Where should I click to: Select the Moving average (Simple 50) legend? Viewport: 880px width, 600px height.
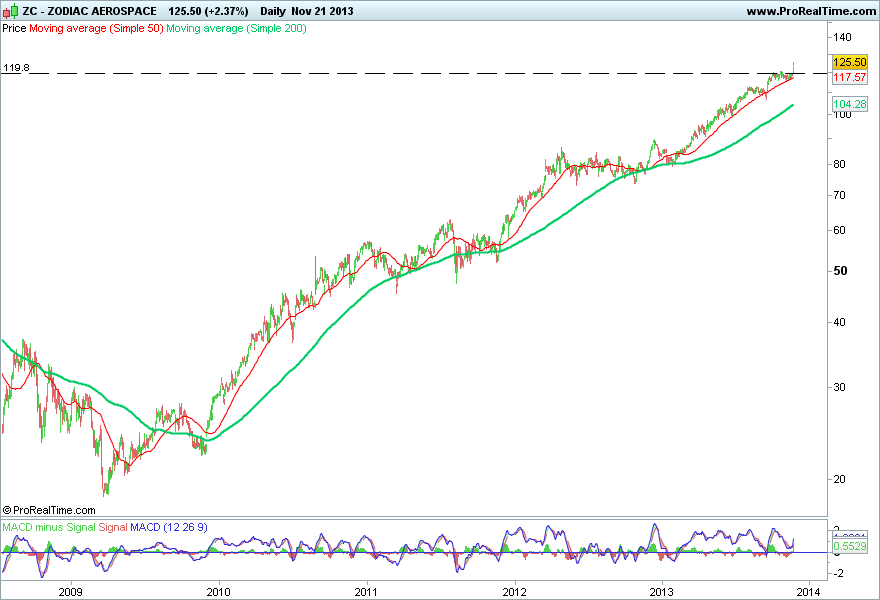96,28
